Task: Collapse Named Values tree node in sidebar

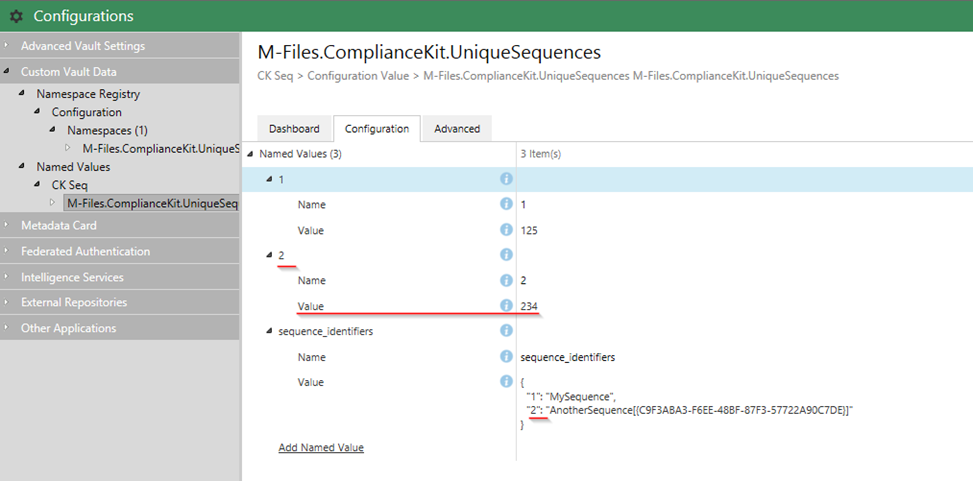Action: [22, 166]
